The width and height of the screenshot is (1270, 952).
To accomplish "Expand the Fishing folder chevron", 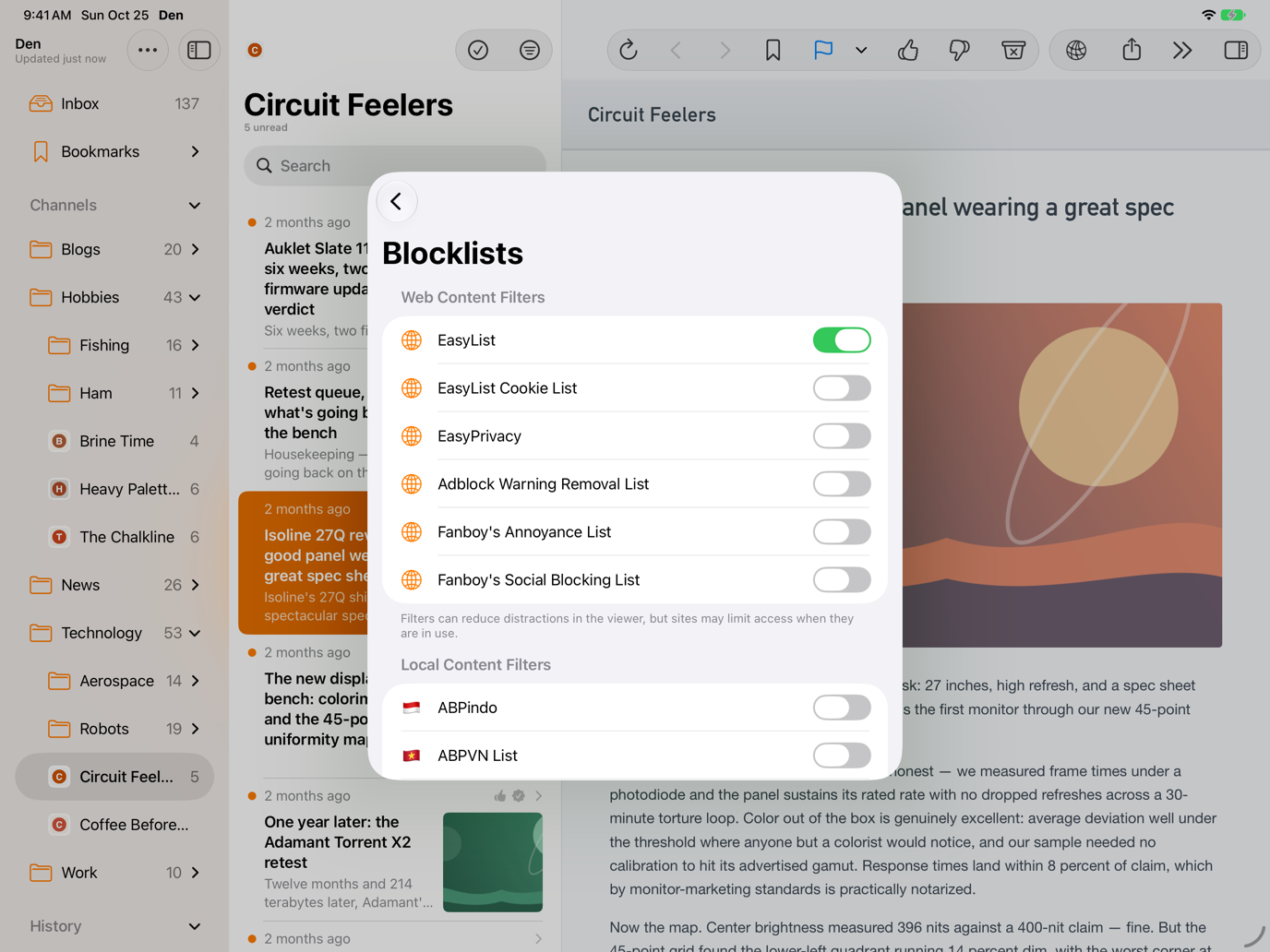I will click(195, 345).
